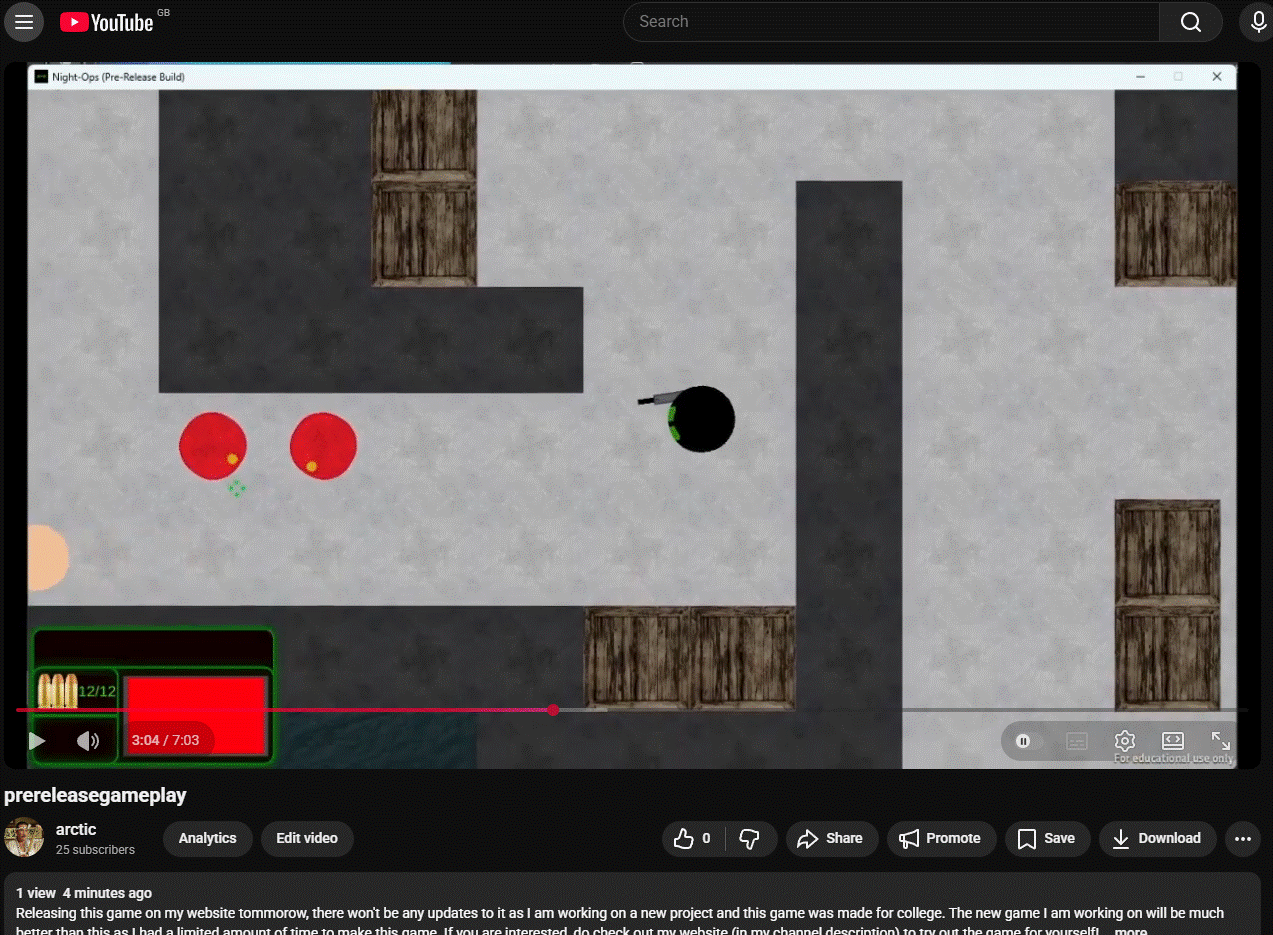Click the YouTube logo to go home
This screenshot has height=935, width=1273.
point(107,22)
